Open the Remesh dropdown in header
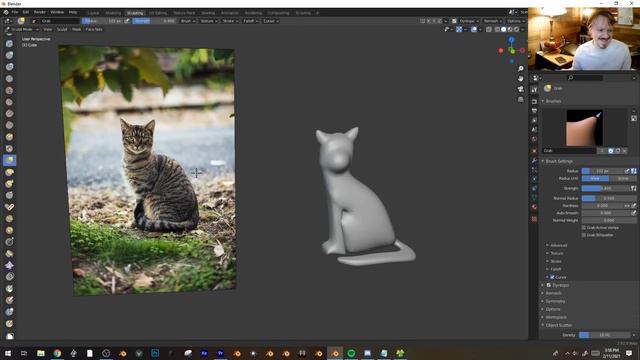640x360 pixels. 493,21
